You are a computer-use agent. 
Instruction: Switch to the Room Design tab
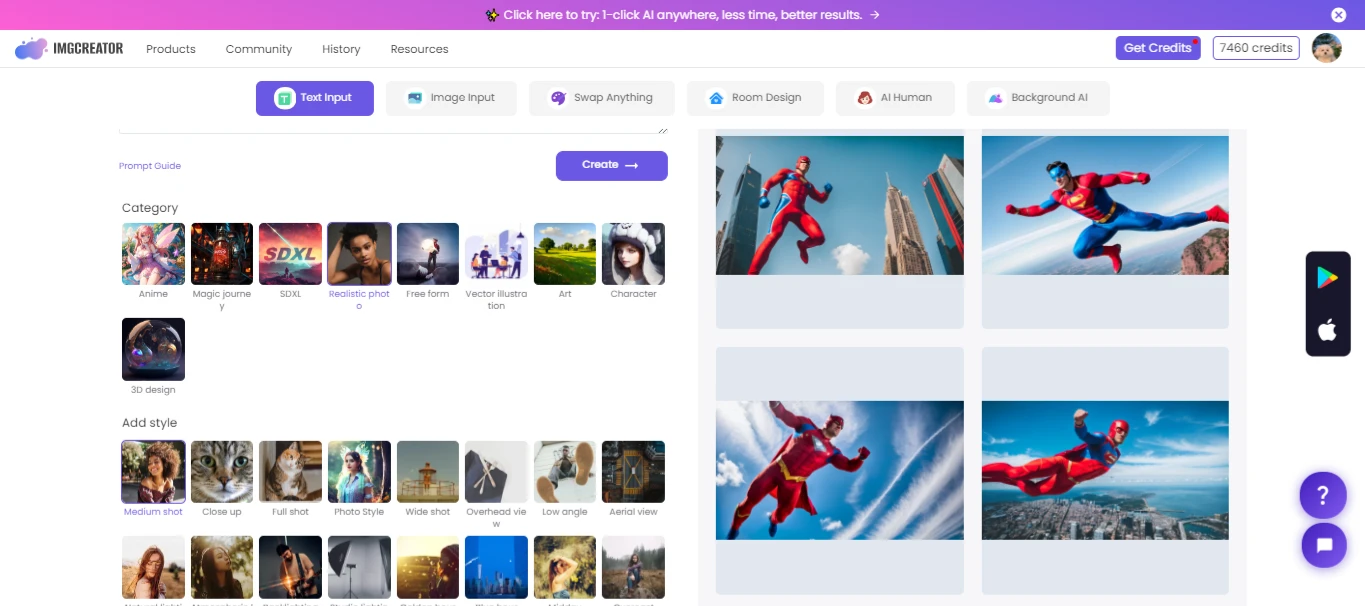tap(755, 98)
